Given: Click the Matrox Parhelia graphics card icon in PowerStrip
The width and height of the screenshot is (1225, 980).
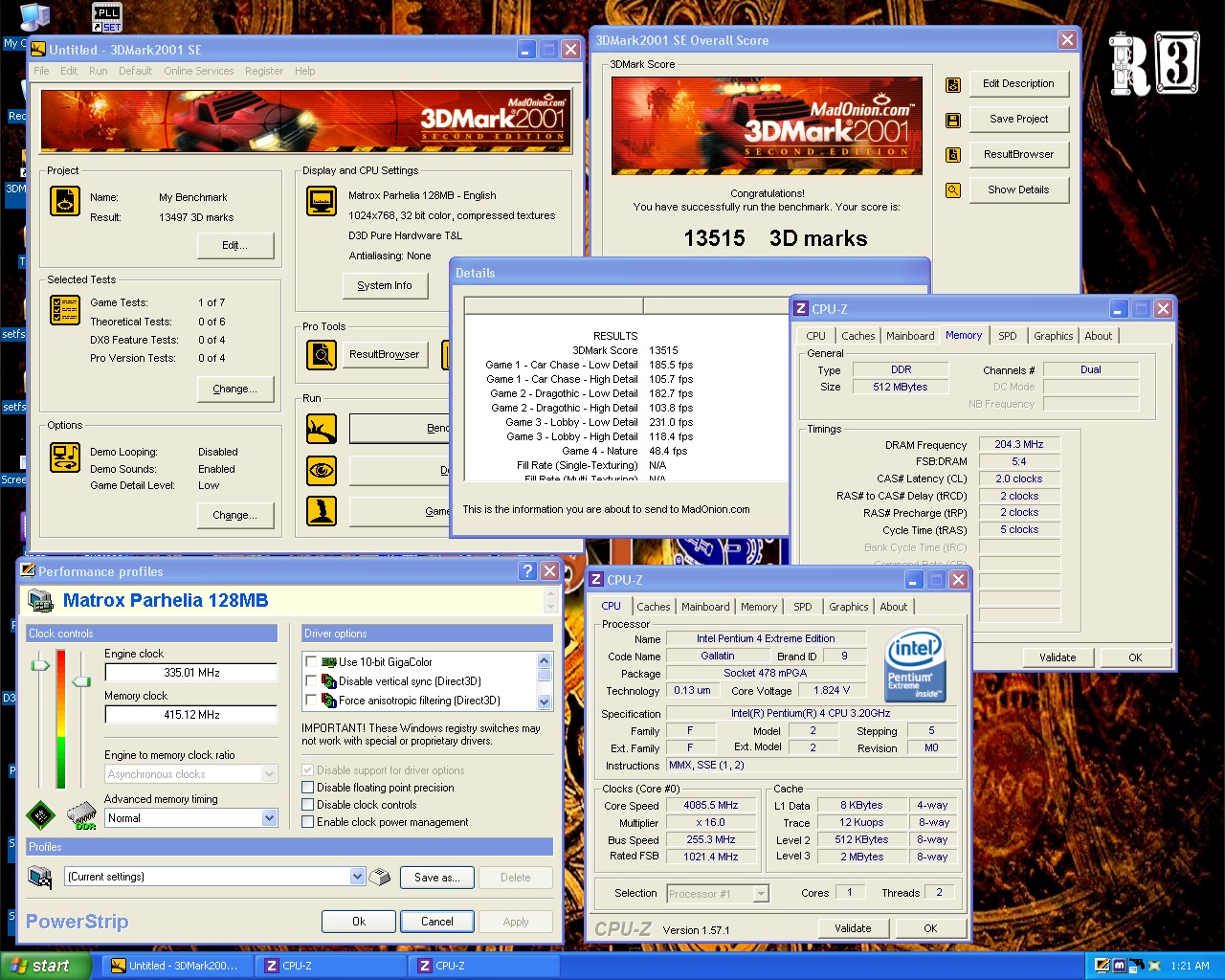Looking at the screenshot, I should point(40,601).
